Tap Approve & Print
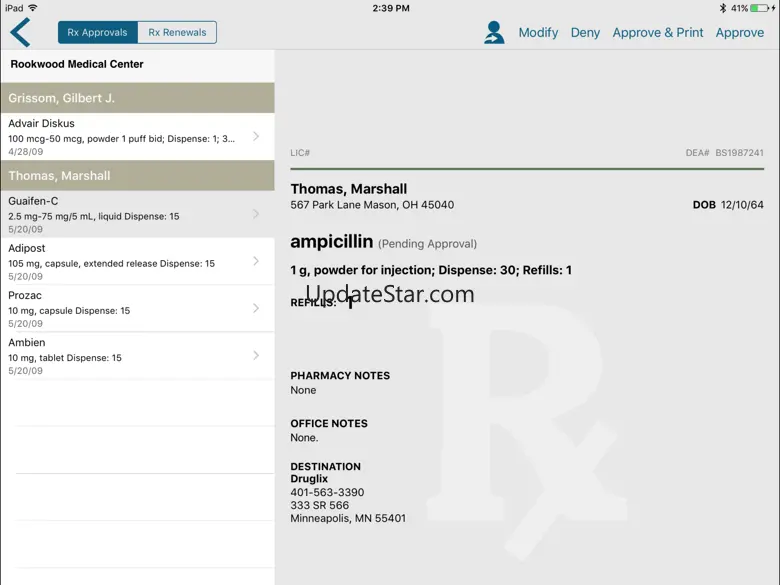 658,33
